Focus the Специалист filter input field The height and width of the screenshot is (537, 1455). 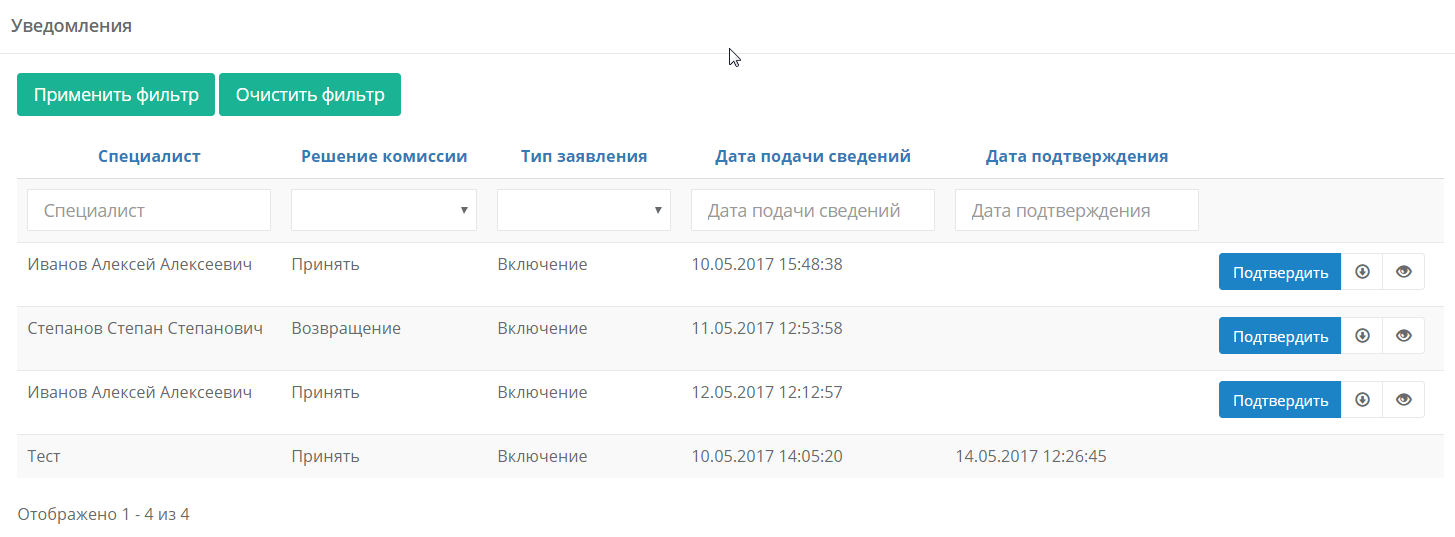(x=149, y=210)
